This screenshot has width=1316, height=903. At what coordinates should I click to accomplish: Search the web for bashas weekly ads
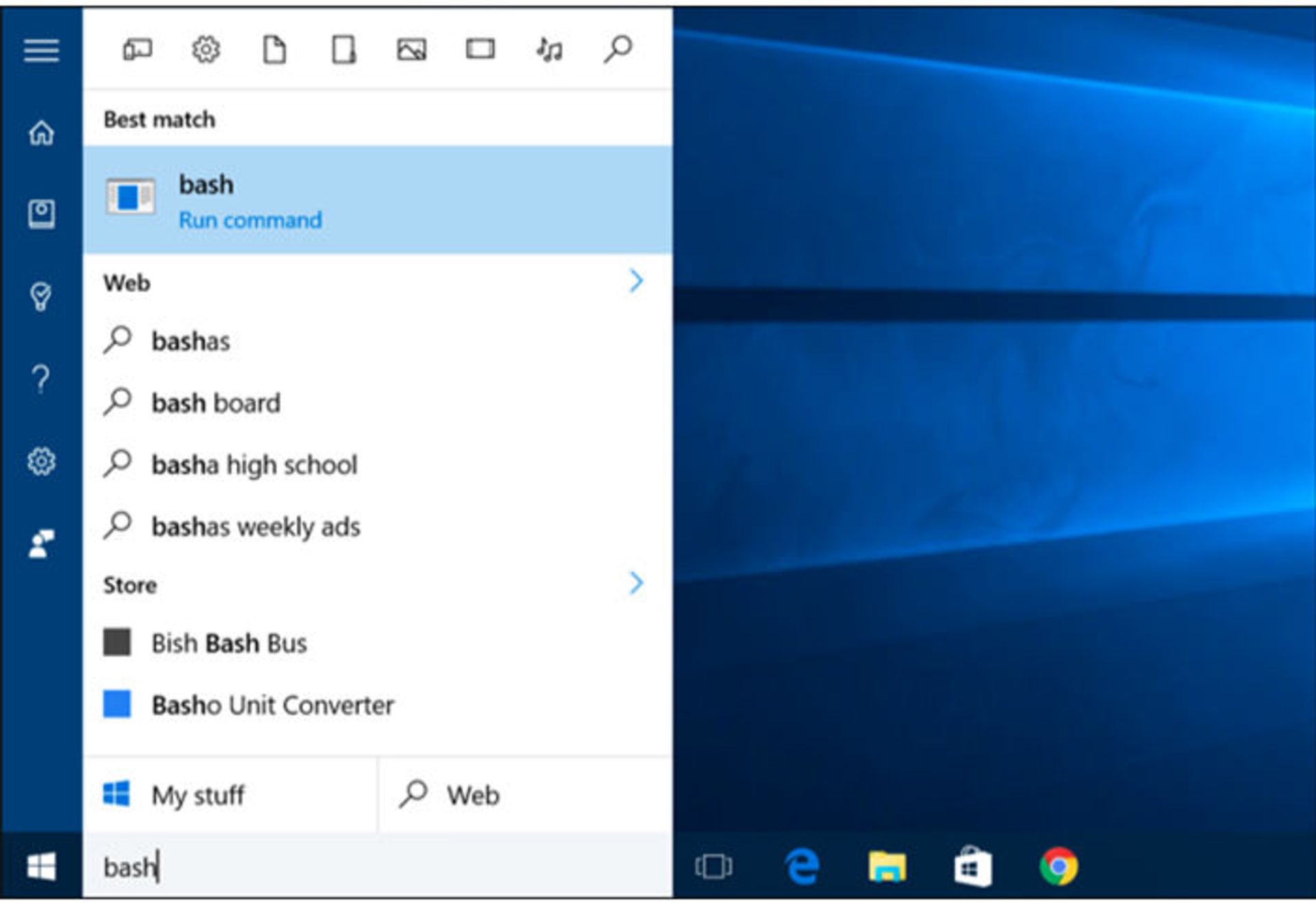click(378, 526)
